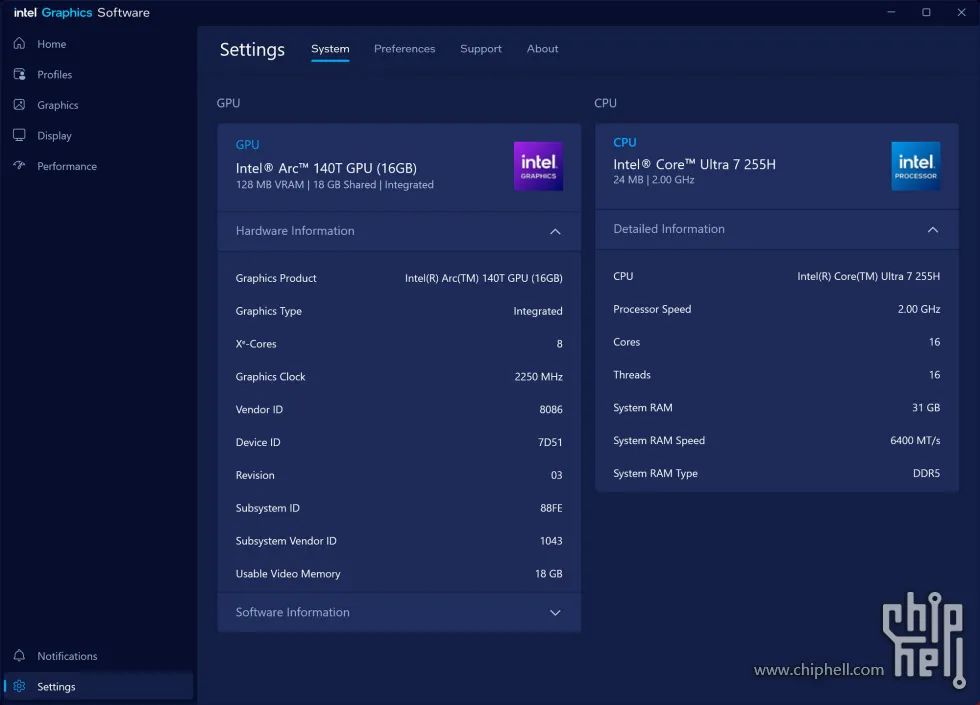
Task: Click the blue GPU card label
Action: tap(248, 144)
